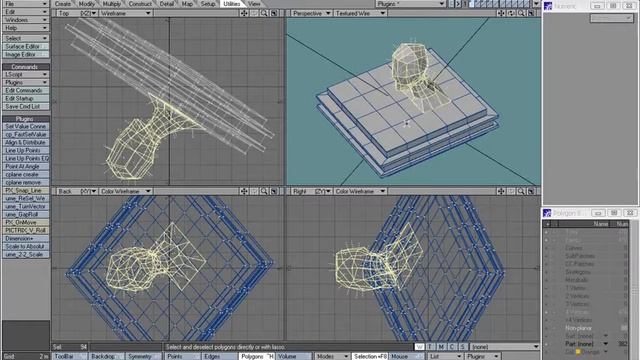Click the maximize icon in Back viewport header
Screen dimensions: 640x360
(274, 191)
